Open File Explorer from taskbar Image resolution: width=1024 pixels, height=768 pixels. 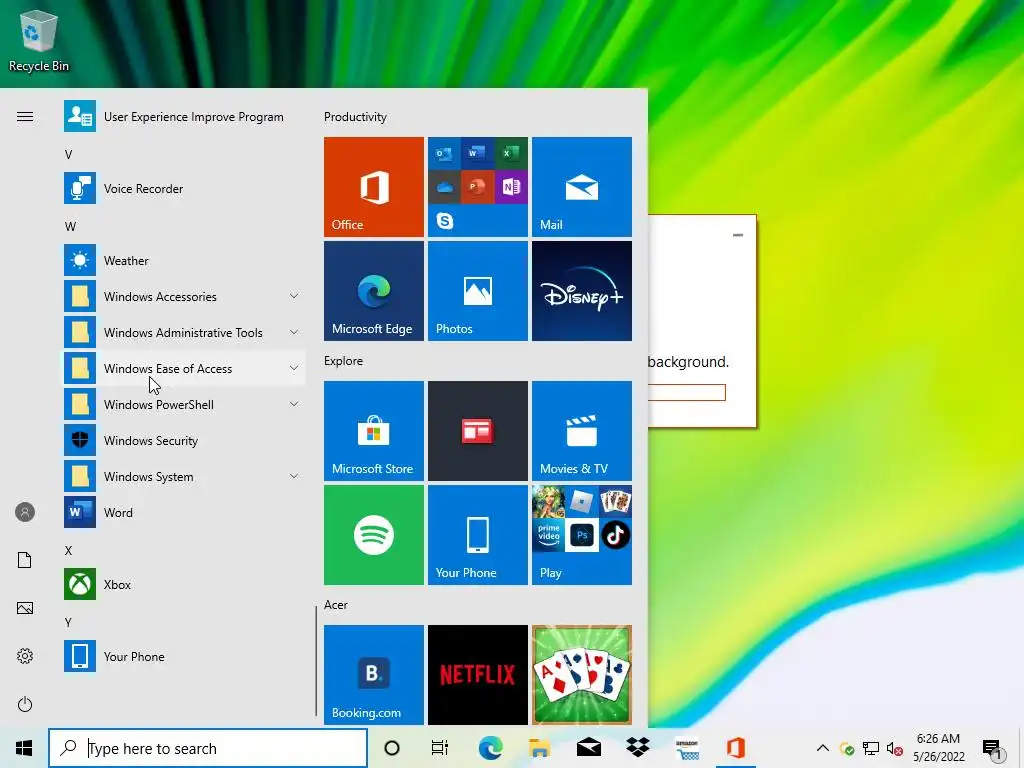(539, 748)
